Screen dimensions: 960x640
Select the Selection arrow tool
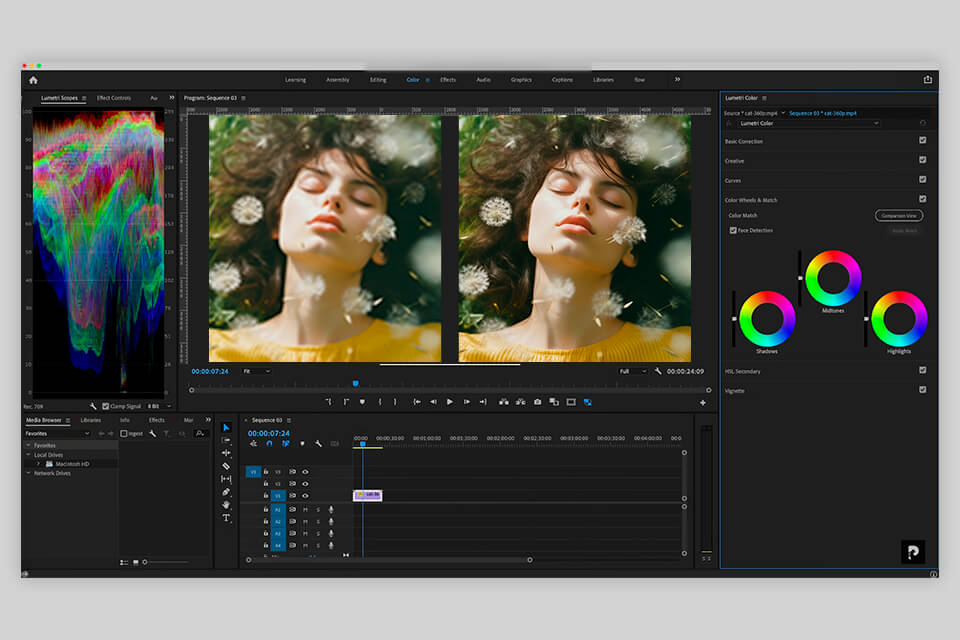(x=226, y=428)
